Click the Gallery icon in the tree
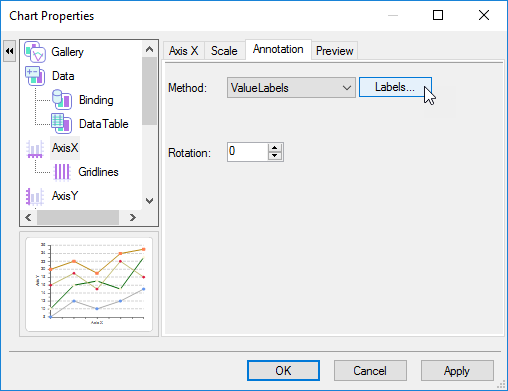This screenshot has height=391, width=508. (35, 52)
